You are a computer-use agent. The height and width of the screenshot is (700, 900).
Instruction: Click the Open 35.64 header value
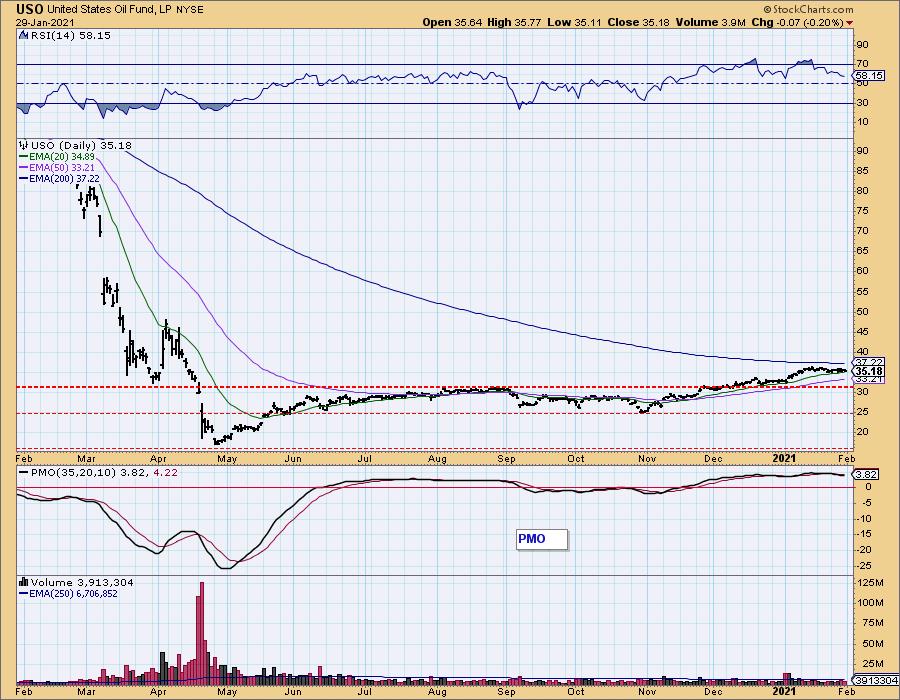[x=452, y=22]
